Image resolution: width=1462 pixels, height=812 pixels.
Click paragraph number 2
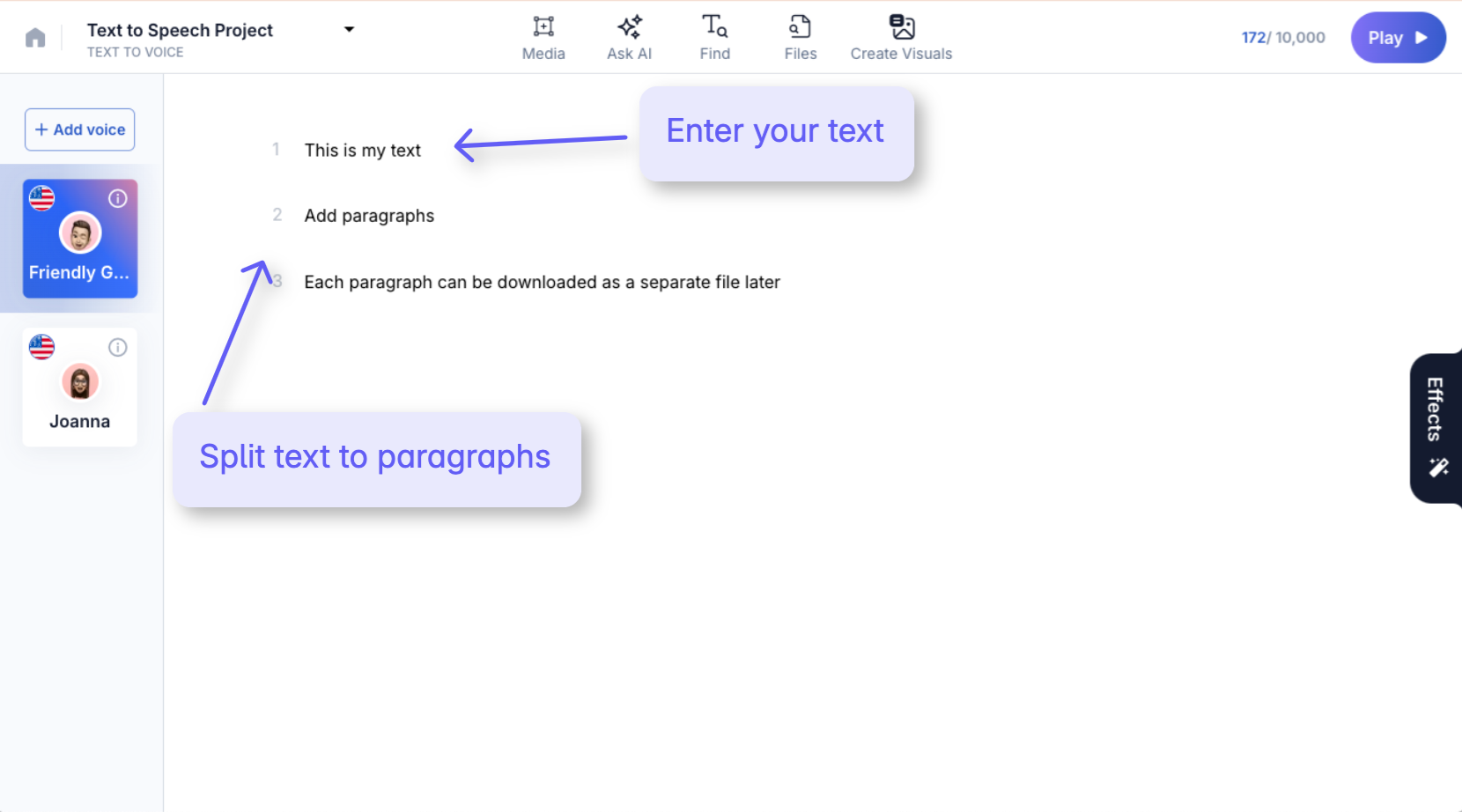[x=277, y=215]
